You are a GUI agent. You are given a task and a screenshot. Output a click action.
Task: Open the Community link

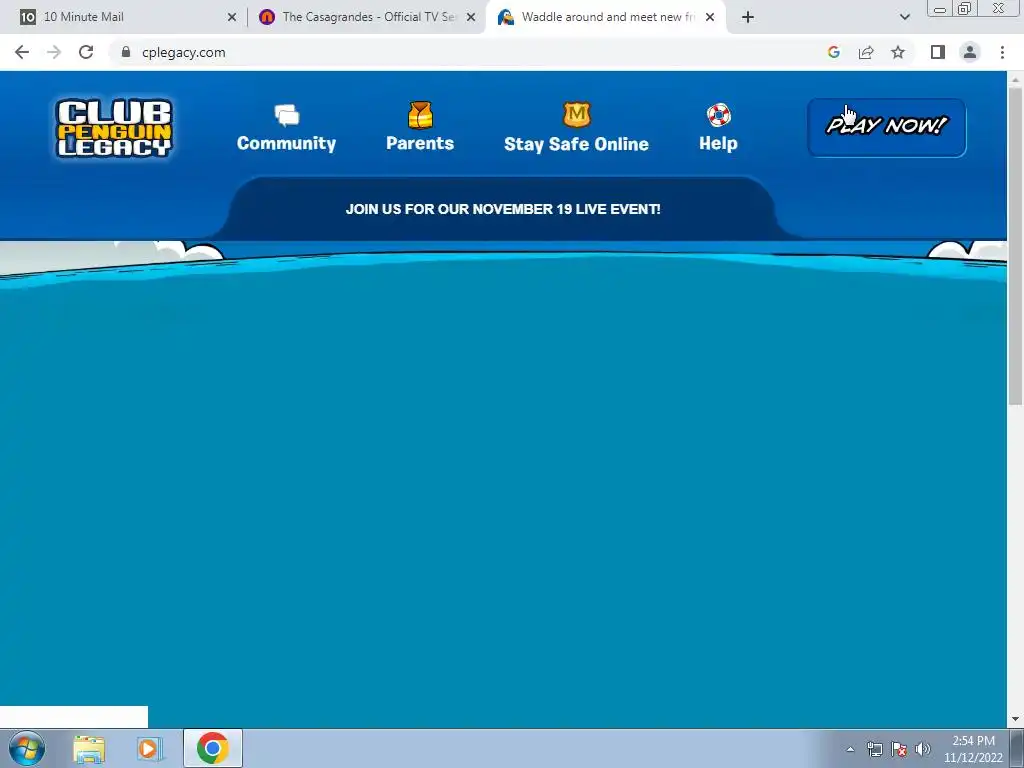click(287, 143)
